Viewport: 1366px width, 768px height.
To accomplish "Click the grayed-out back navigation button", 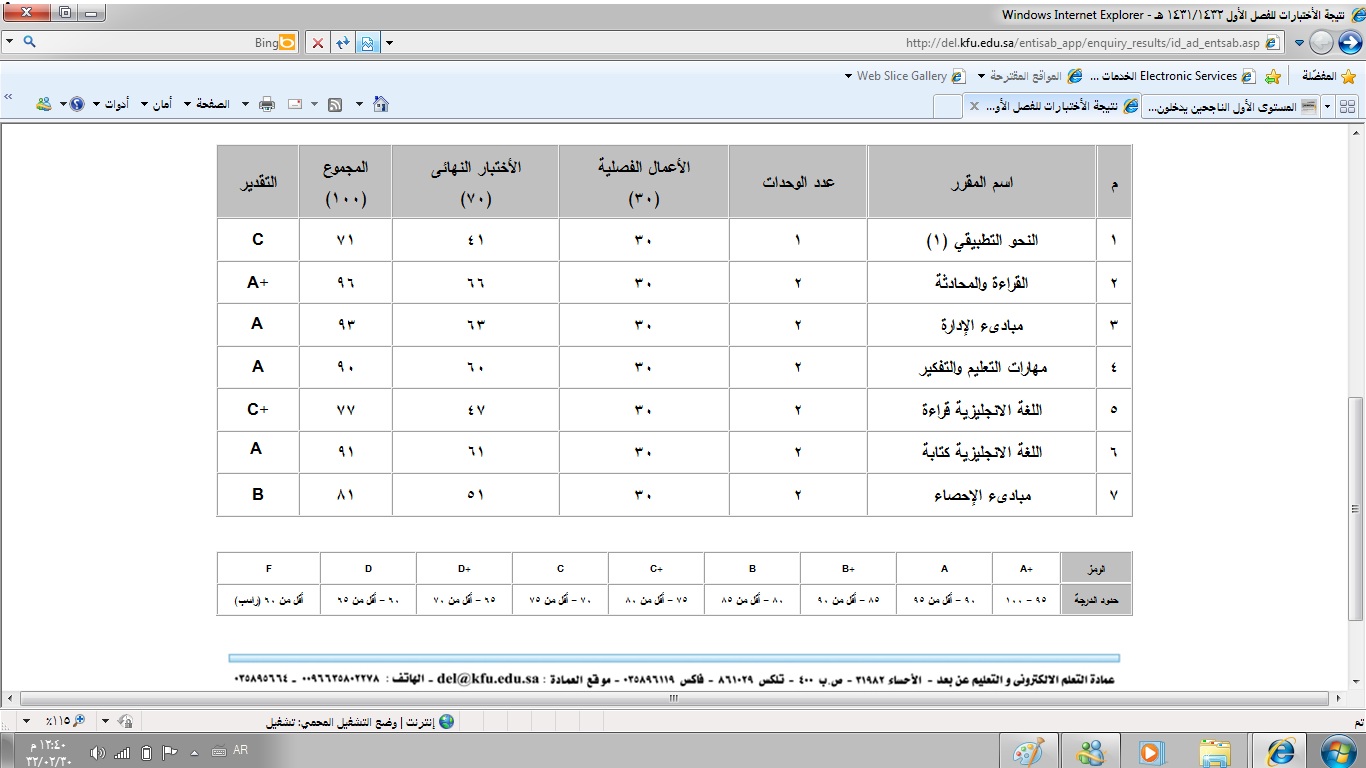I will click(x=1321, y=42).
